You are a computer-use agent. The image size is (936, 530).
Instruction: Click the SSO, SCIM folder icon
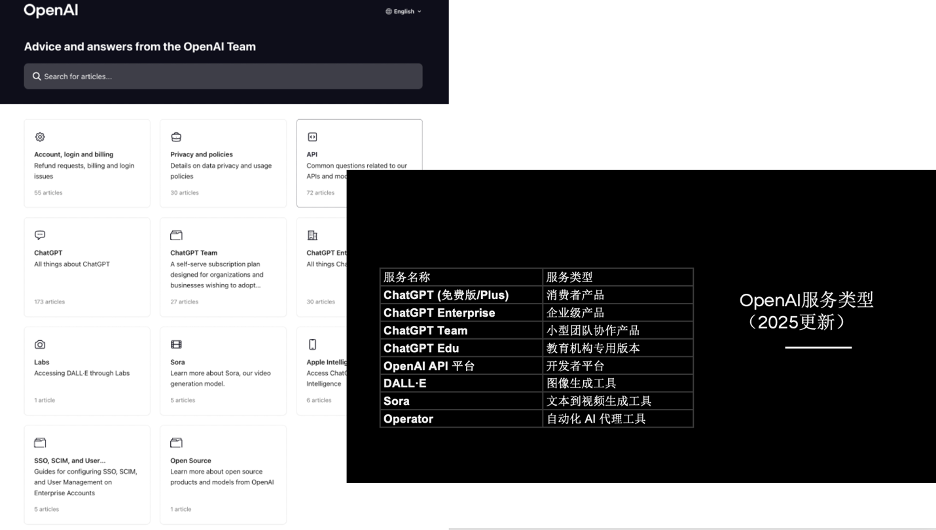pos(40,443)
